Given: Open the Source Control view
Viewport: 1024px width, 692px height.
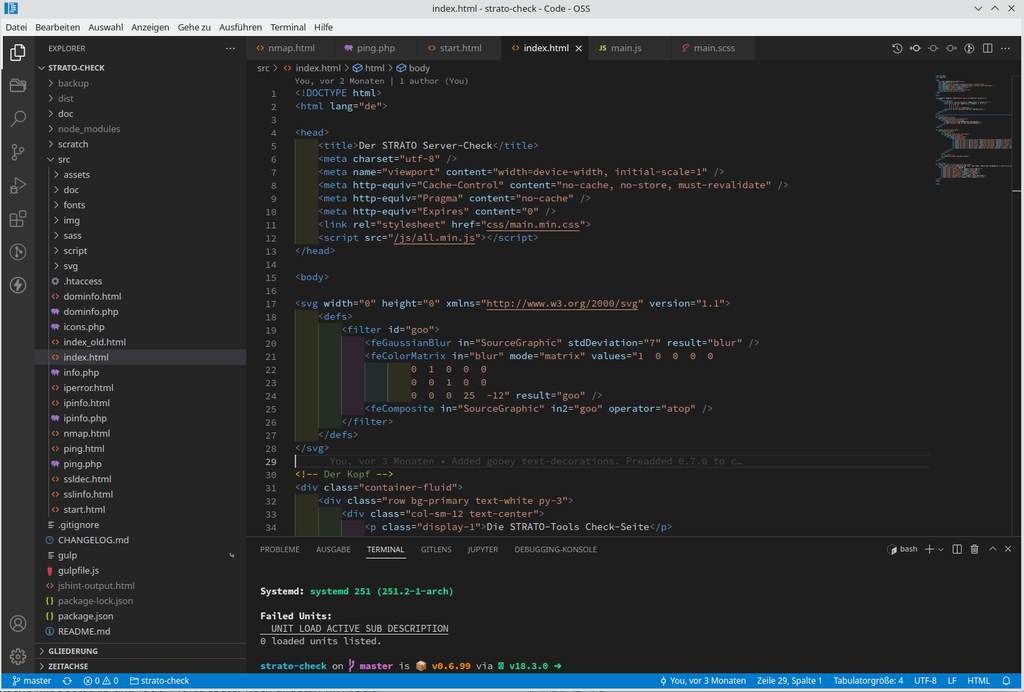Looking at the screenshot, I should point(17,152).
